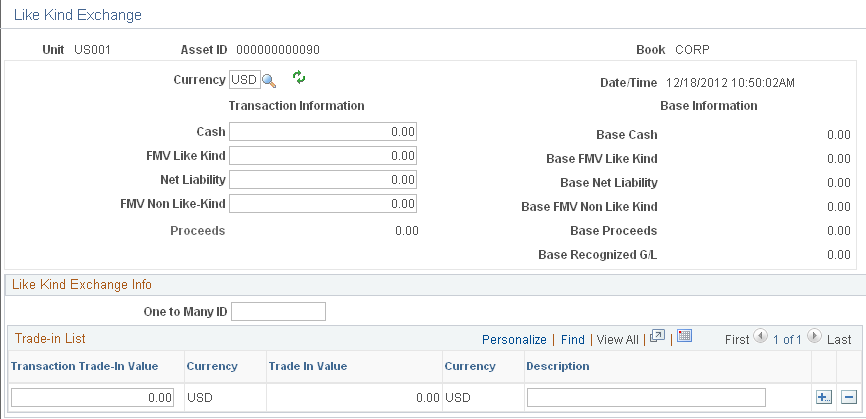Viewport: 866px width, 419px height.
Task: Click the Transaction Trade-In Value input
Action: point(92,397)
